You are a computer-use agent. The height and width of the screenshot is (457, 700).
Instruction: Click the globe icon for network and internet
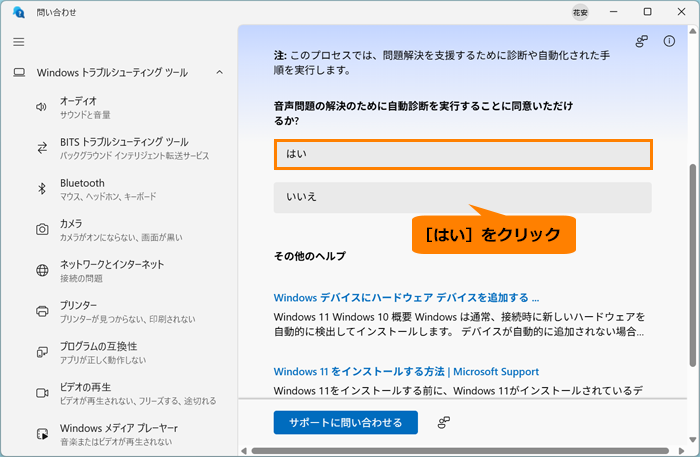click(x=42, y=270)
